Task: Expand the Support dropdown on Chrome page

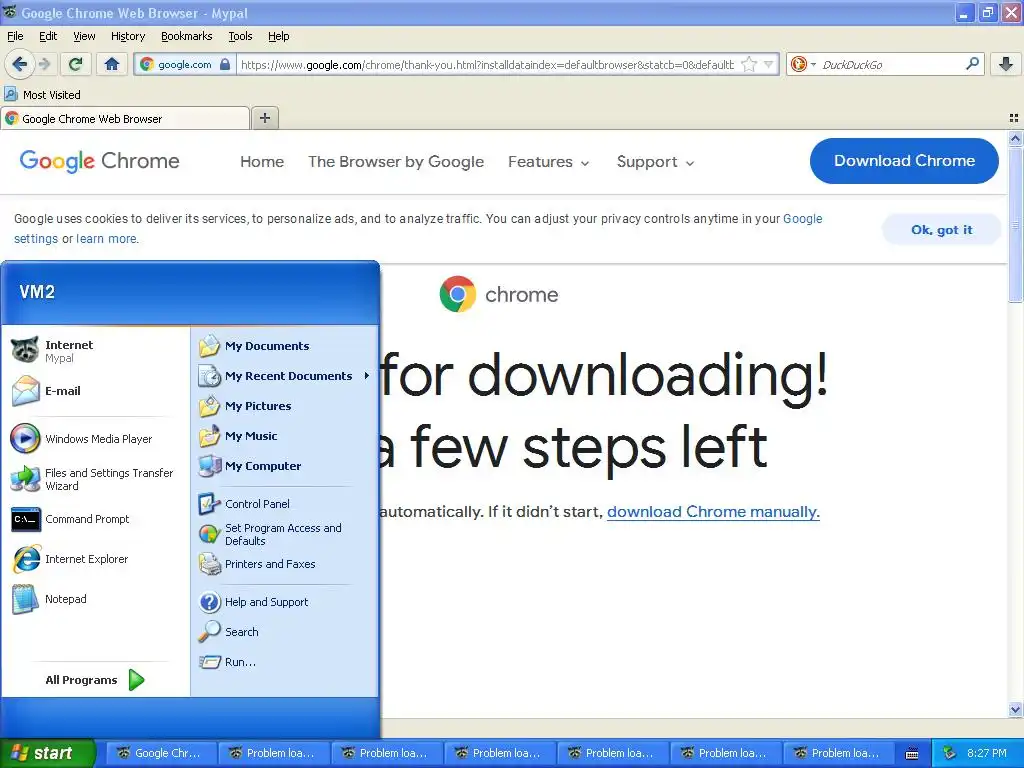Action: tap(655, 162)
